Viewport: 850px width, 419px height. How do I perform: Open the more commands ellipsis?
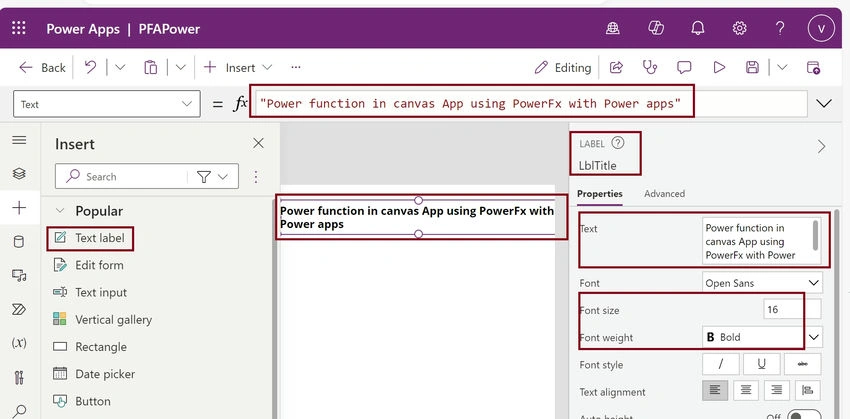pyautogui.click(x=295, y=67)
